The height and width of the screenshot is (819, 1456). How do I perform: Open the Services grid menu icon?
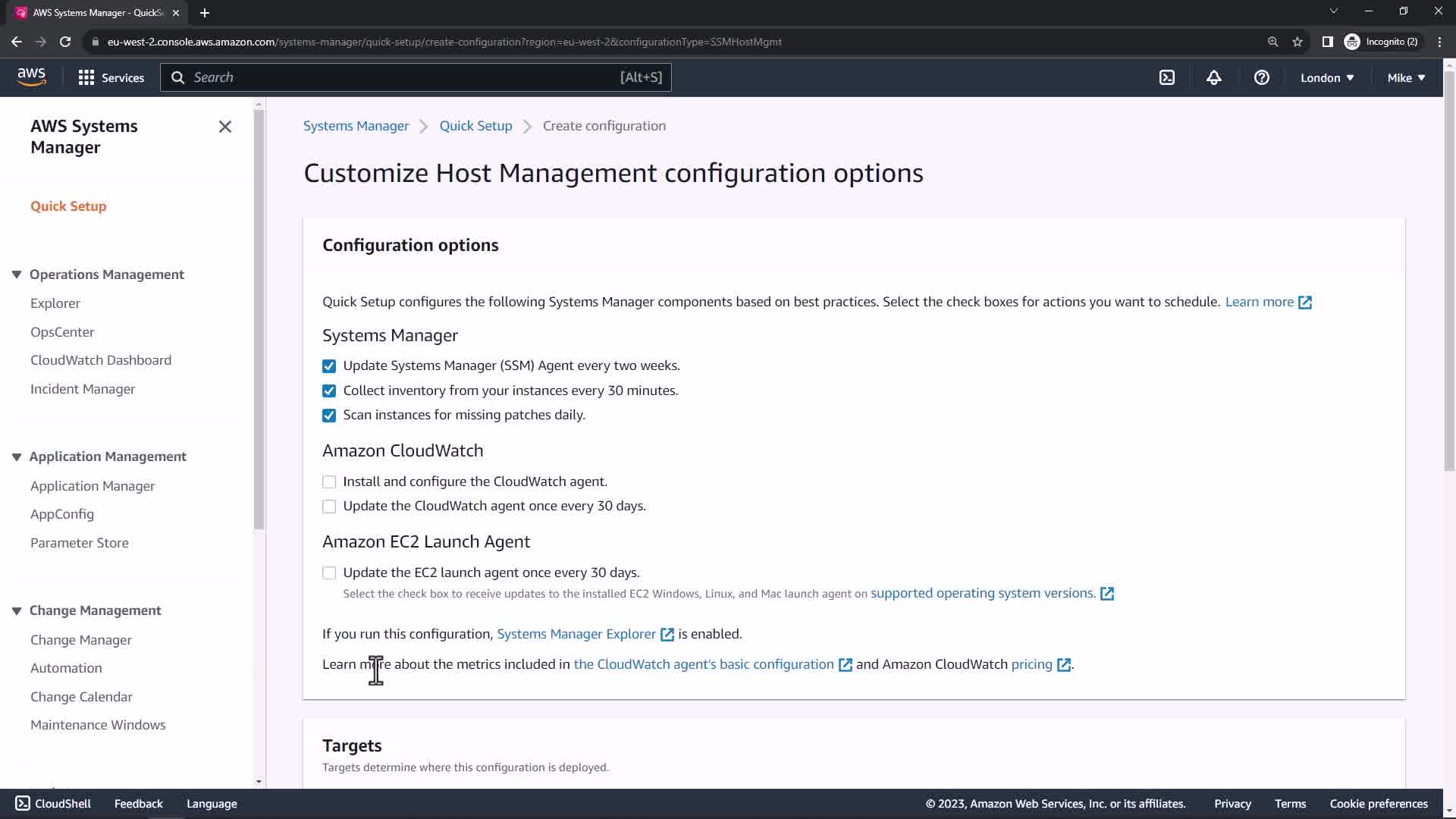coord(86,77)
